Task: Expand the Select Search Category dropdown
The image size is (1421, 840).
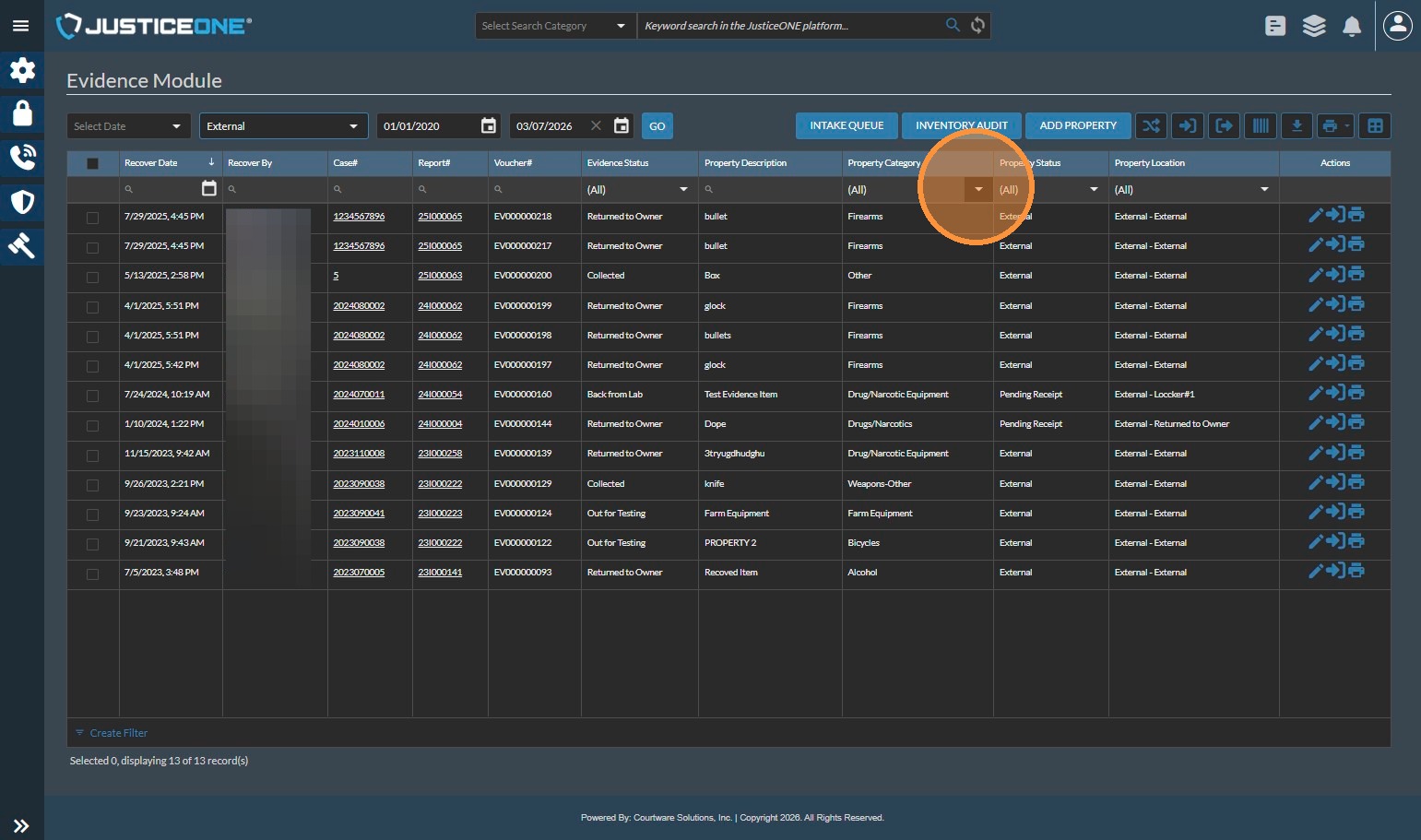Action: click(555, 26)
